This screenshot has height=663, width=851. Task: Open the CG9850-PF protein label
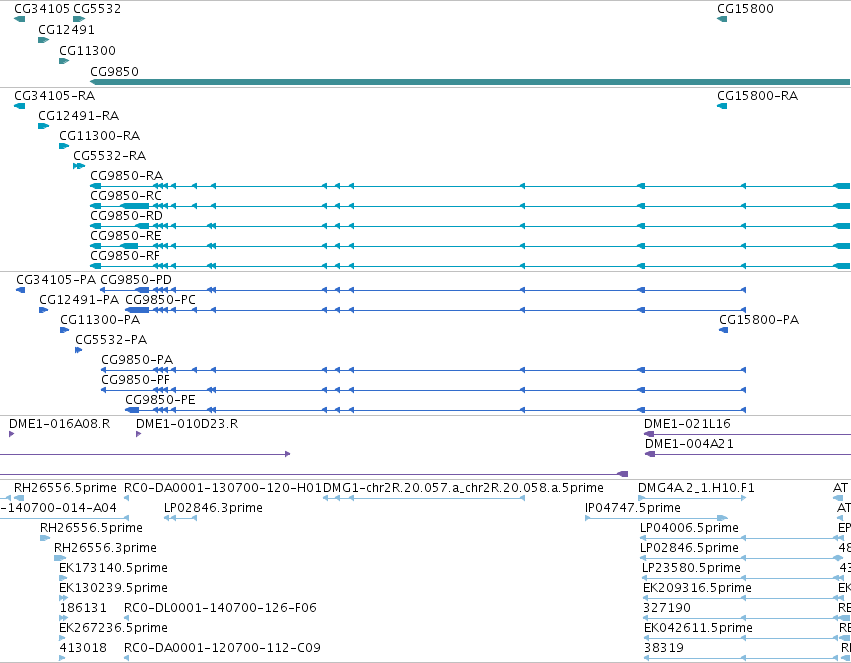click(x=136, y=380)
